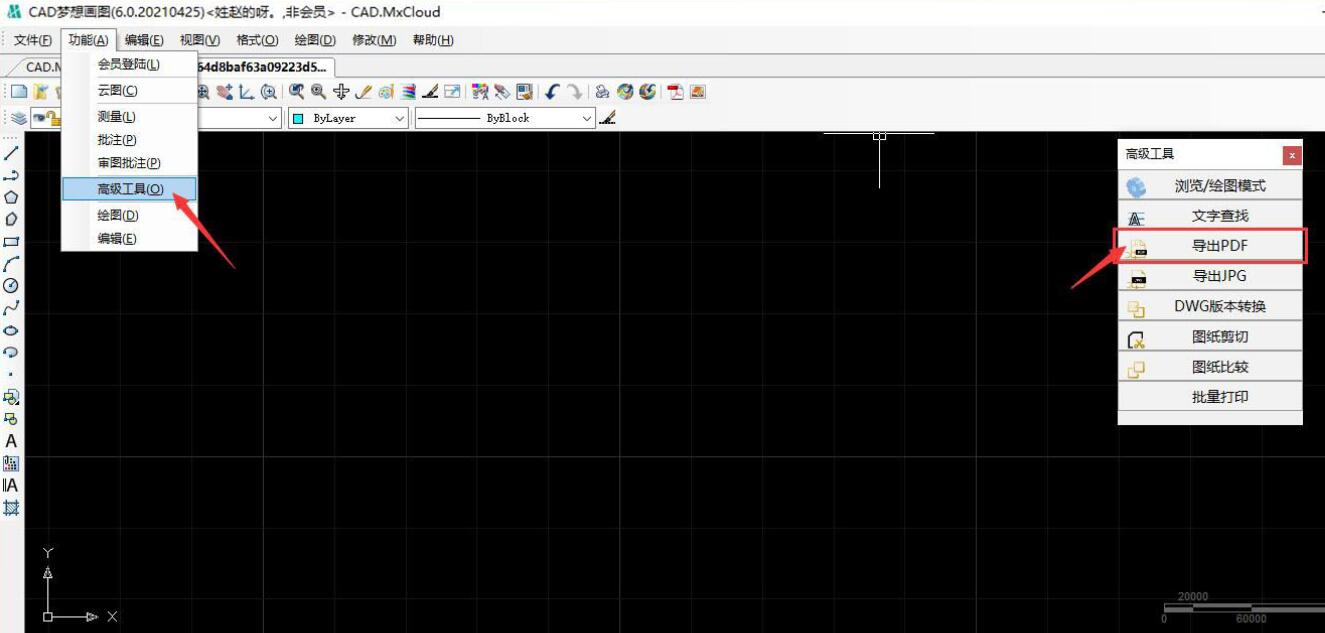Expand the ByBlock linetype dropdown
The image size is (1325, 633).
(587, 118)
